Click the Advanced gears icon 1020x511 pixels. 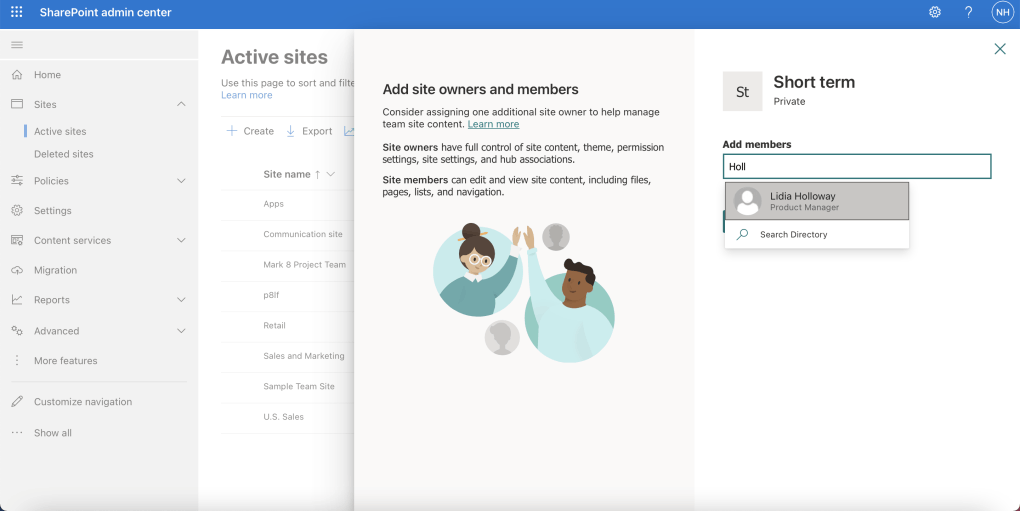[17, 331]
